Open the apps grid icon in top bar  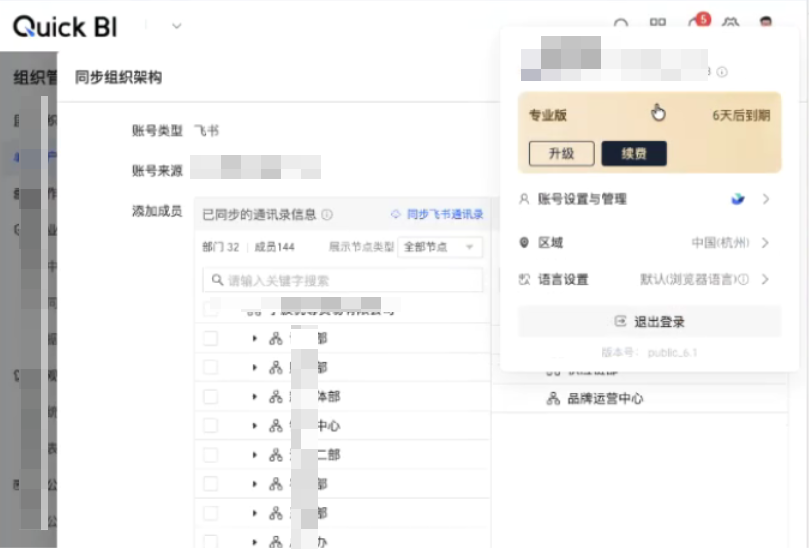coord(657,23)
